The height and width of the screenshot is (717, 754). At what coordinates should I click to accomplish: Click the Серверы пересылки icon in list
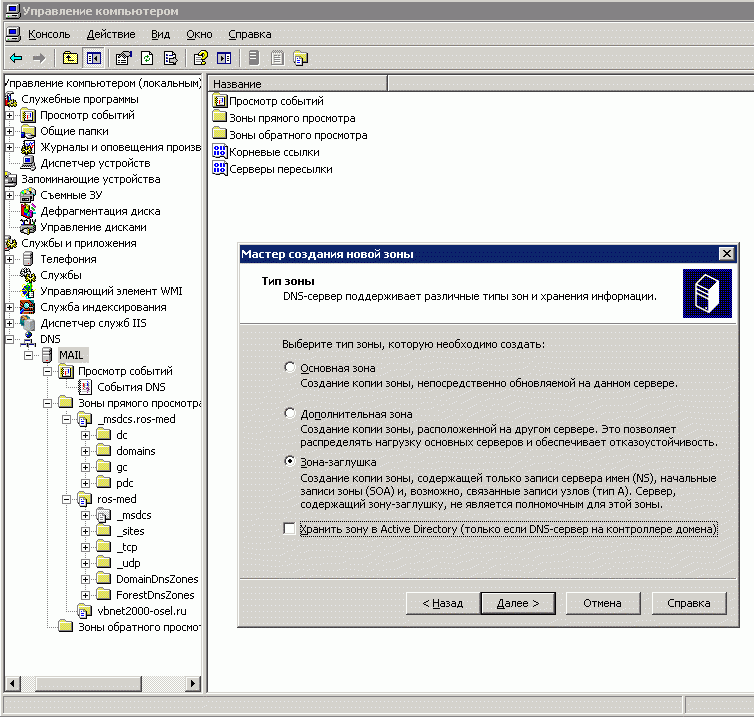pos(219,168)
